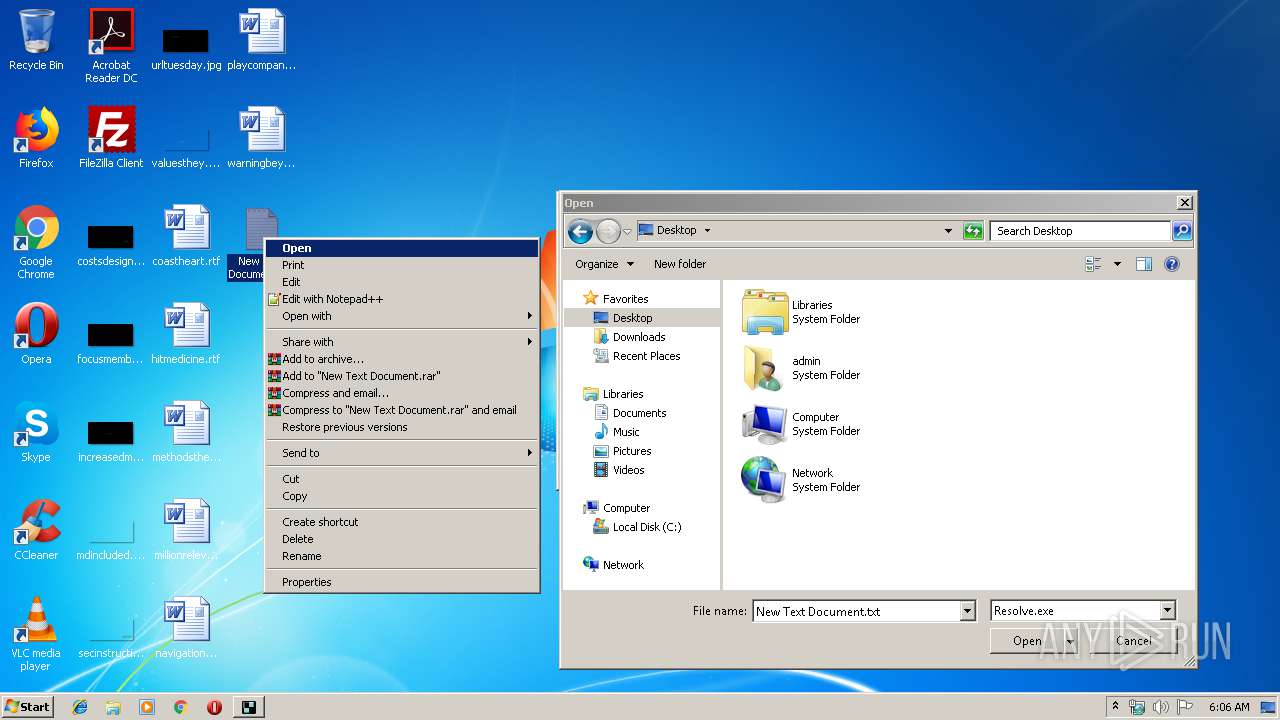Choose Print in the context menu
The image size is (1280, 720).
click(x=402, y=265)
